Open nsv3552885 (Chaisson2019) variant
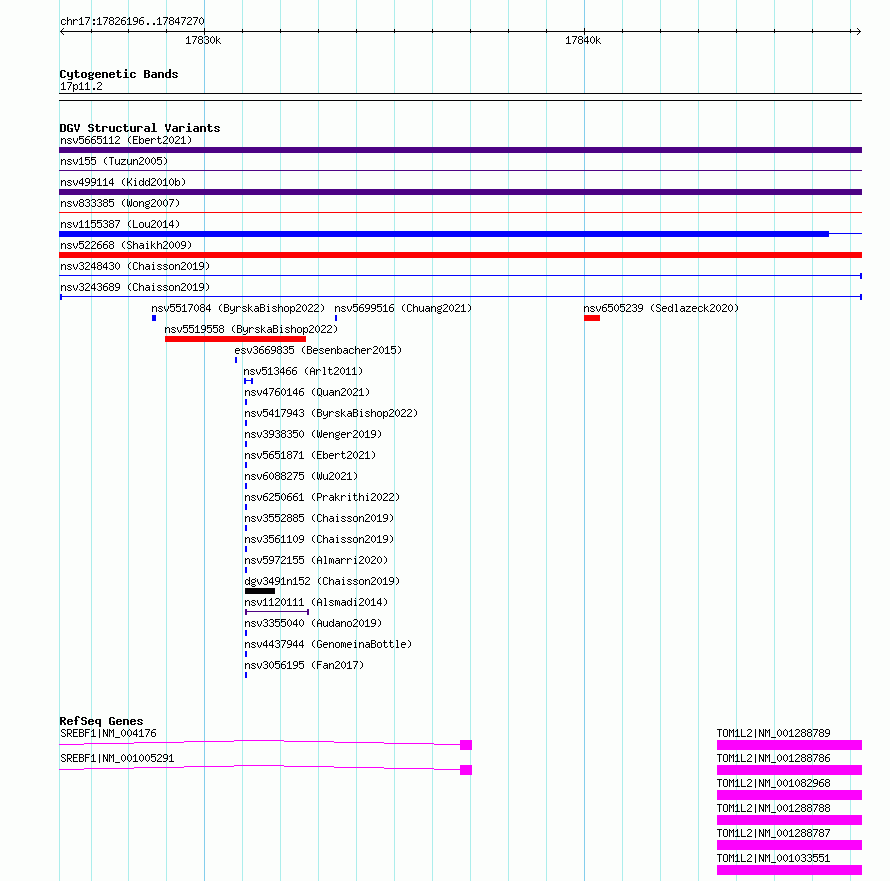 pyautogui.click(x=319, y=518)
